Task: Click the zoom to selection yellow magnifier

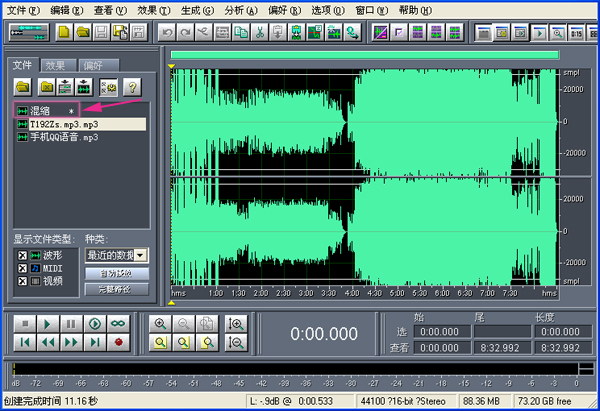Action: (x=160, y=342)
